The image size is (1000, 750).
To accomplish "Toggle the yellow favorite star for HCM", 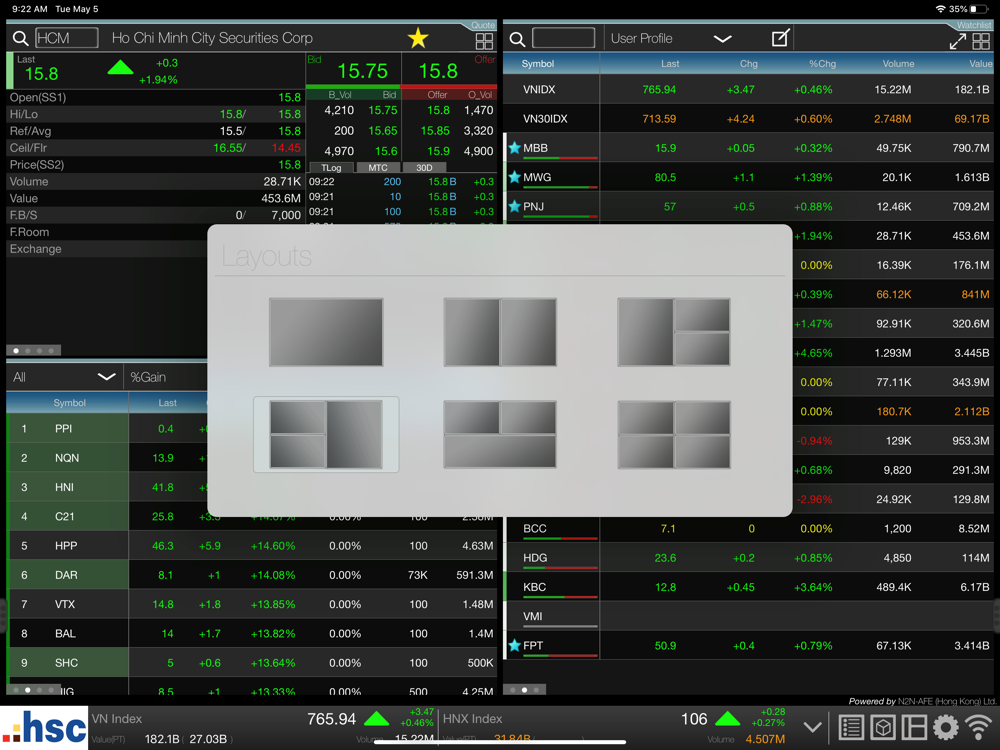I will (x=418, y=38).
